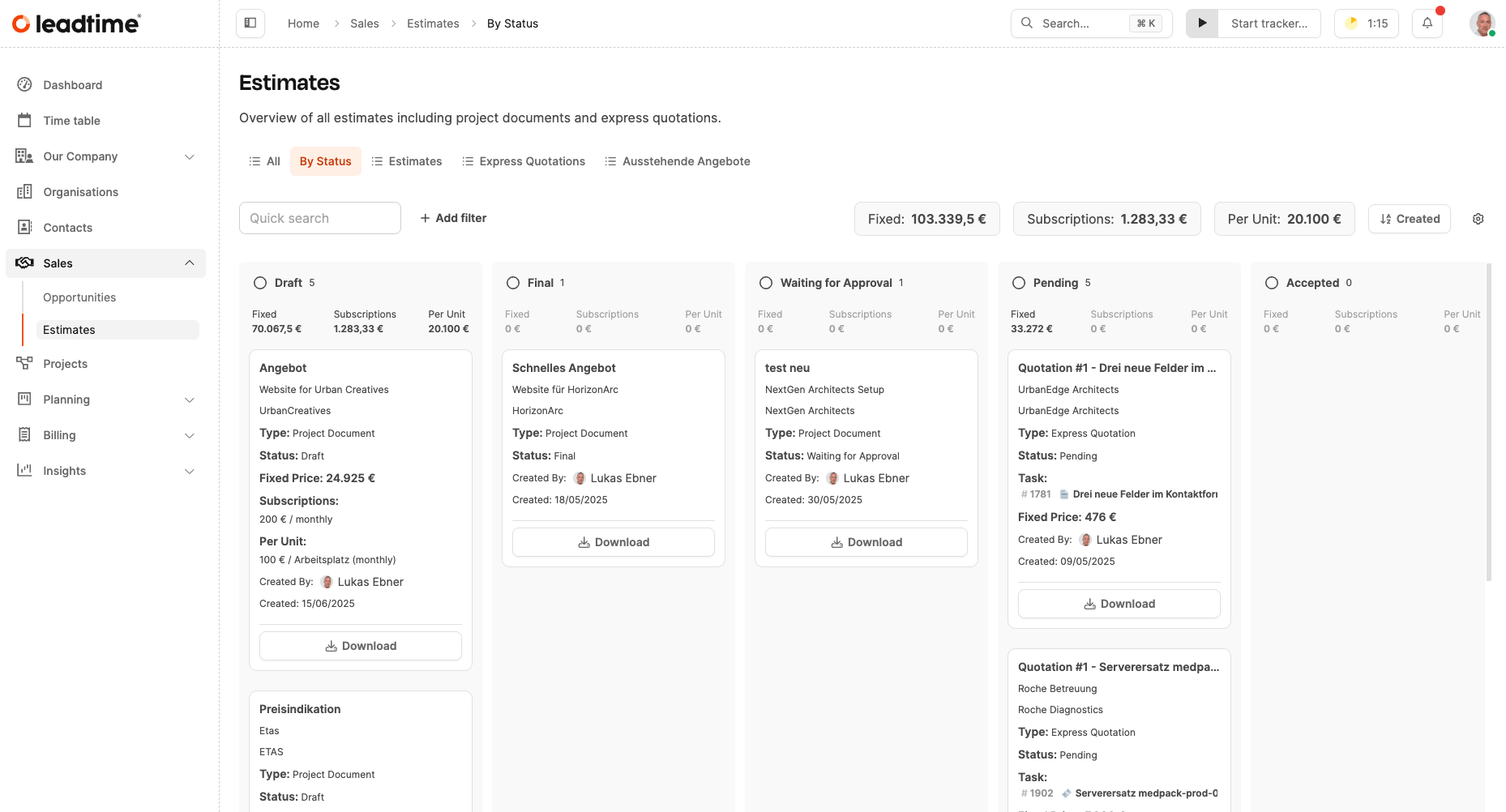
Task: Select the Waiting for Approval column circle
Action: (766, 283)
